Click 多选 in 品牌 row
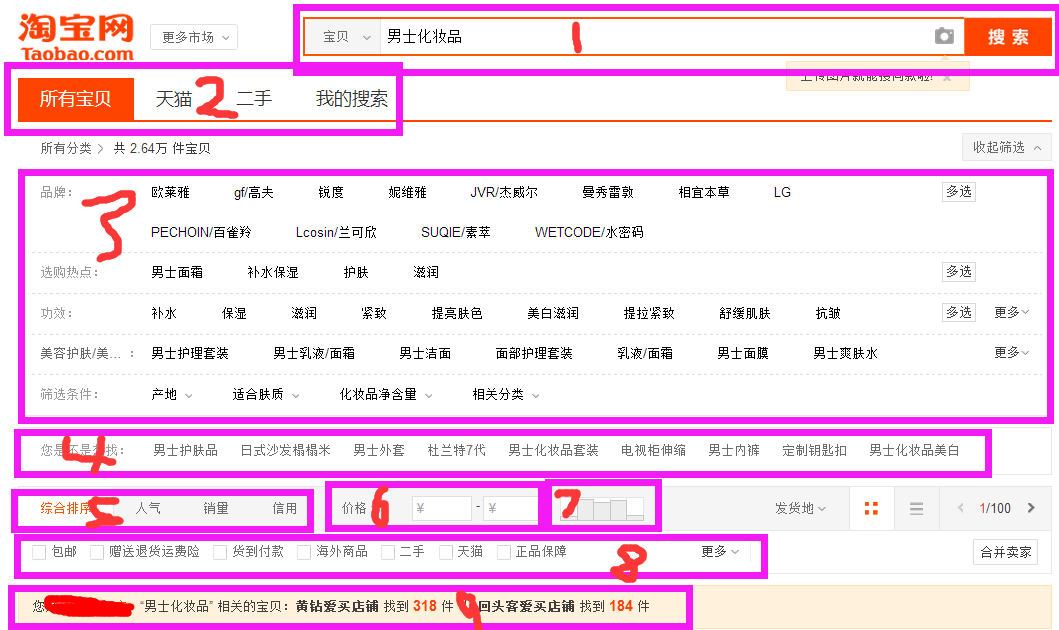Image resolution: width=1059 pixels, height=630 pixels. 958,192
